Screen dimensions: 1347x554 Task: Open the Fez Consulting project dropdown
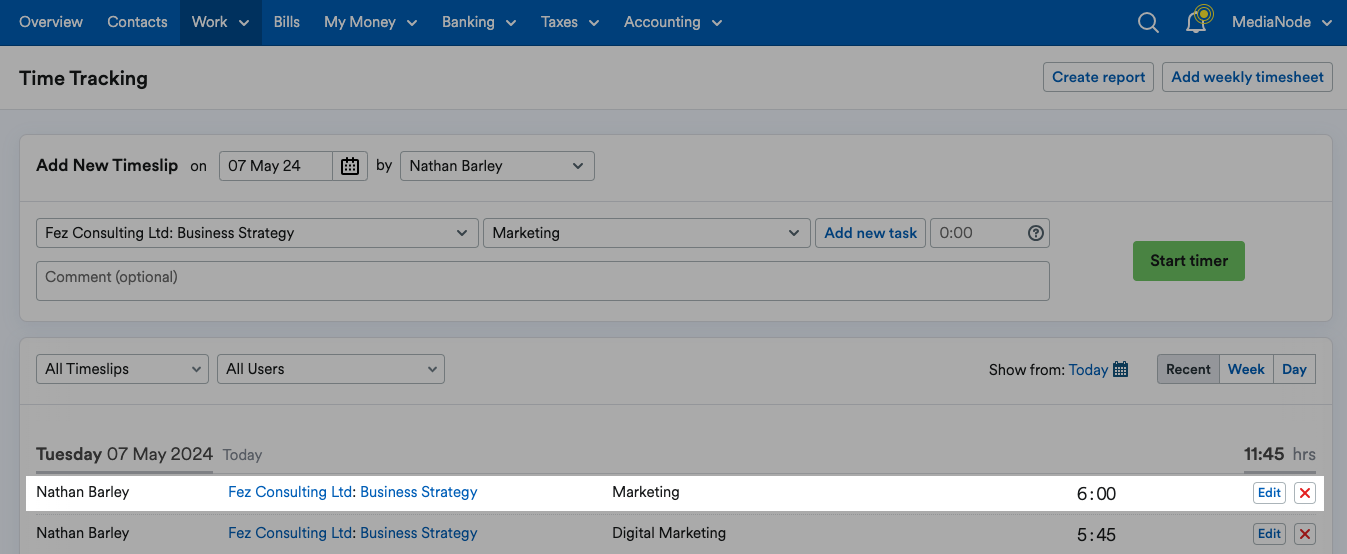click(257, 233)
